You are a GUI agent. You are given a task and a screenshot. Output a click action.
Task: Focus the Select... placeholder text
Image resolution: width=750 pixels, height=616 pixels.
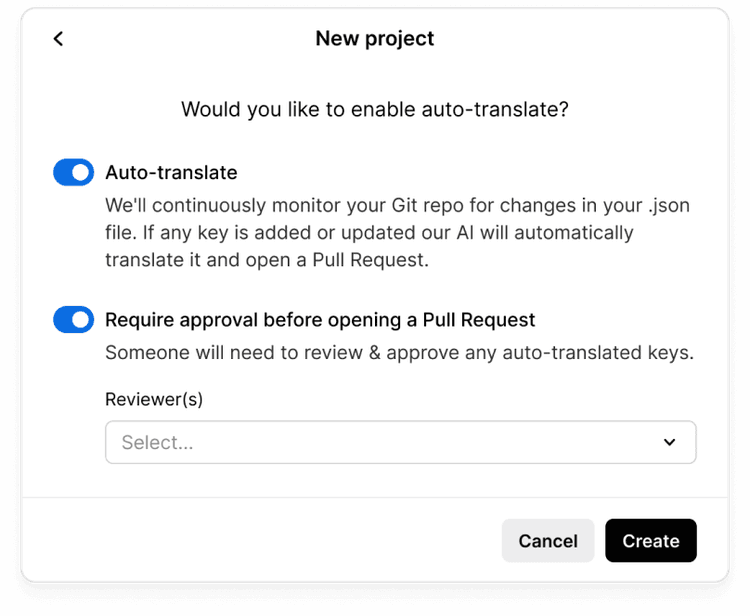click(157, 442)
